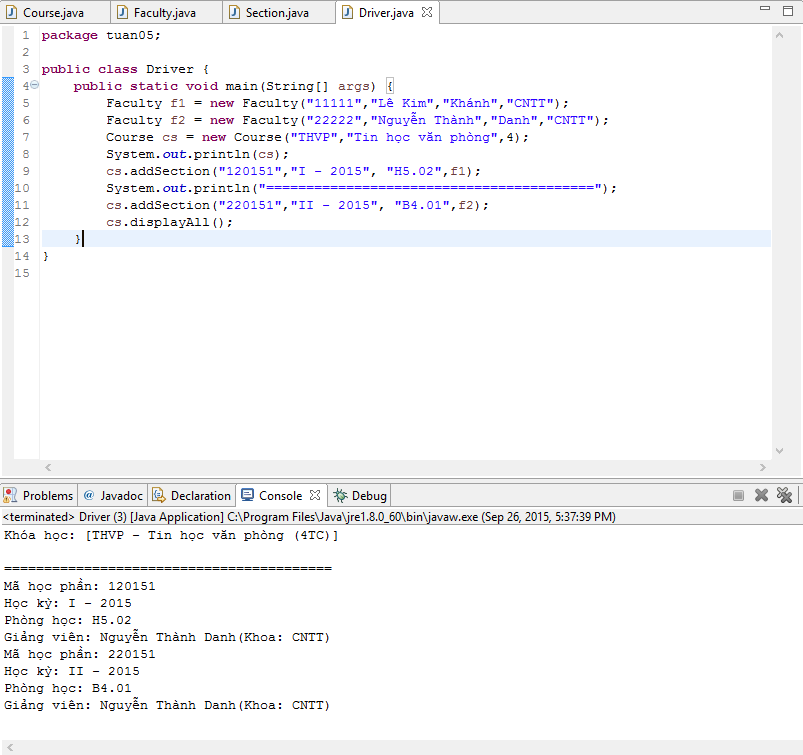The width and height of the screenshot is (803, 755).
Task: Click the '<terminated> Driver (3)' status line
Action: [x=309, y=516]
